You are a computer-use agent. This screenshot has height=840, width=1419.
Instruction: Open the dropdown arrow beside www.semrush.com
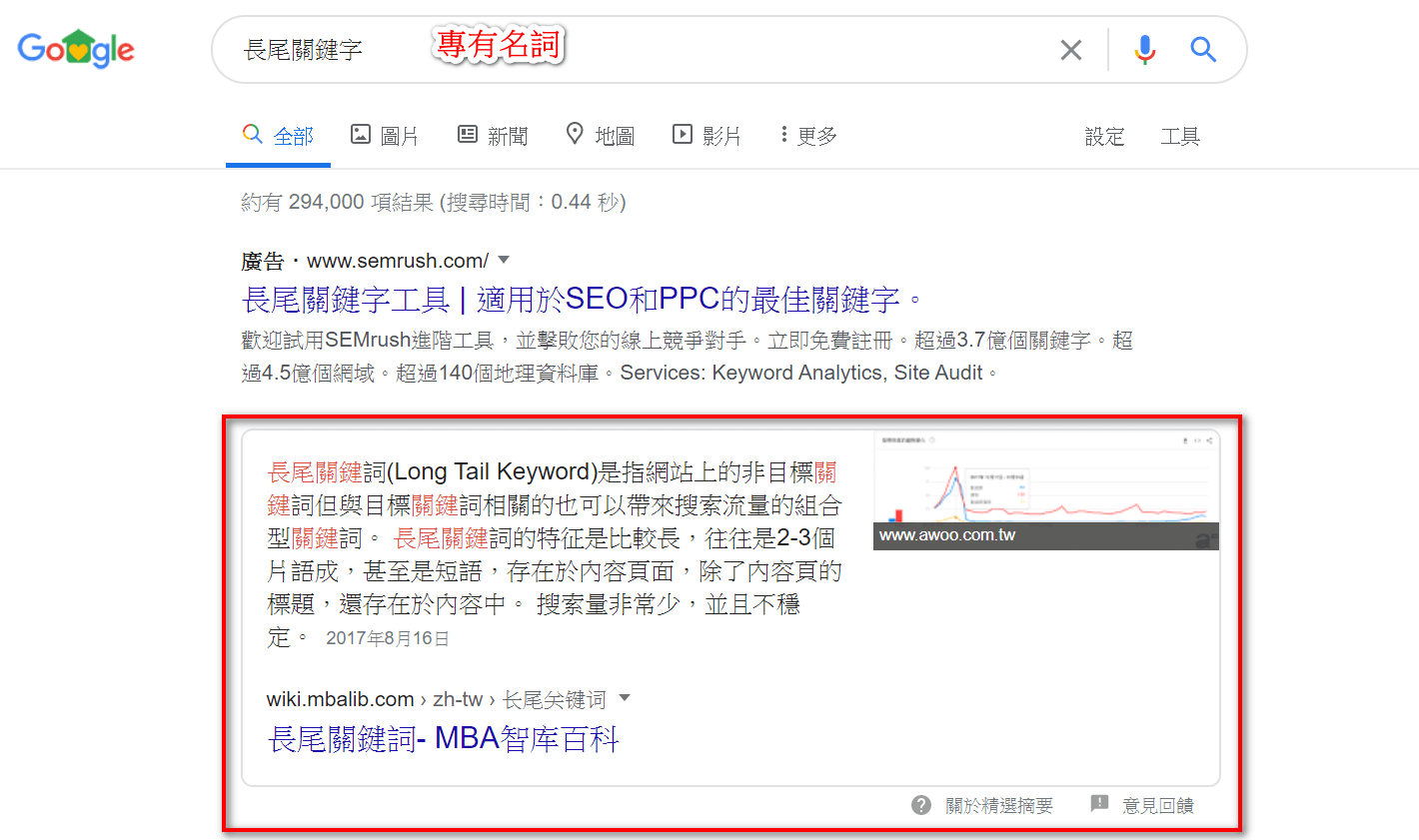click(x=504, y=260)
